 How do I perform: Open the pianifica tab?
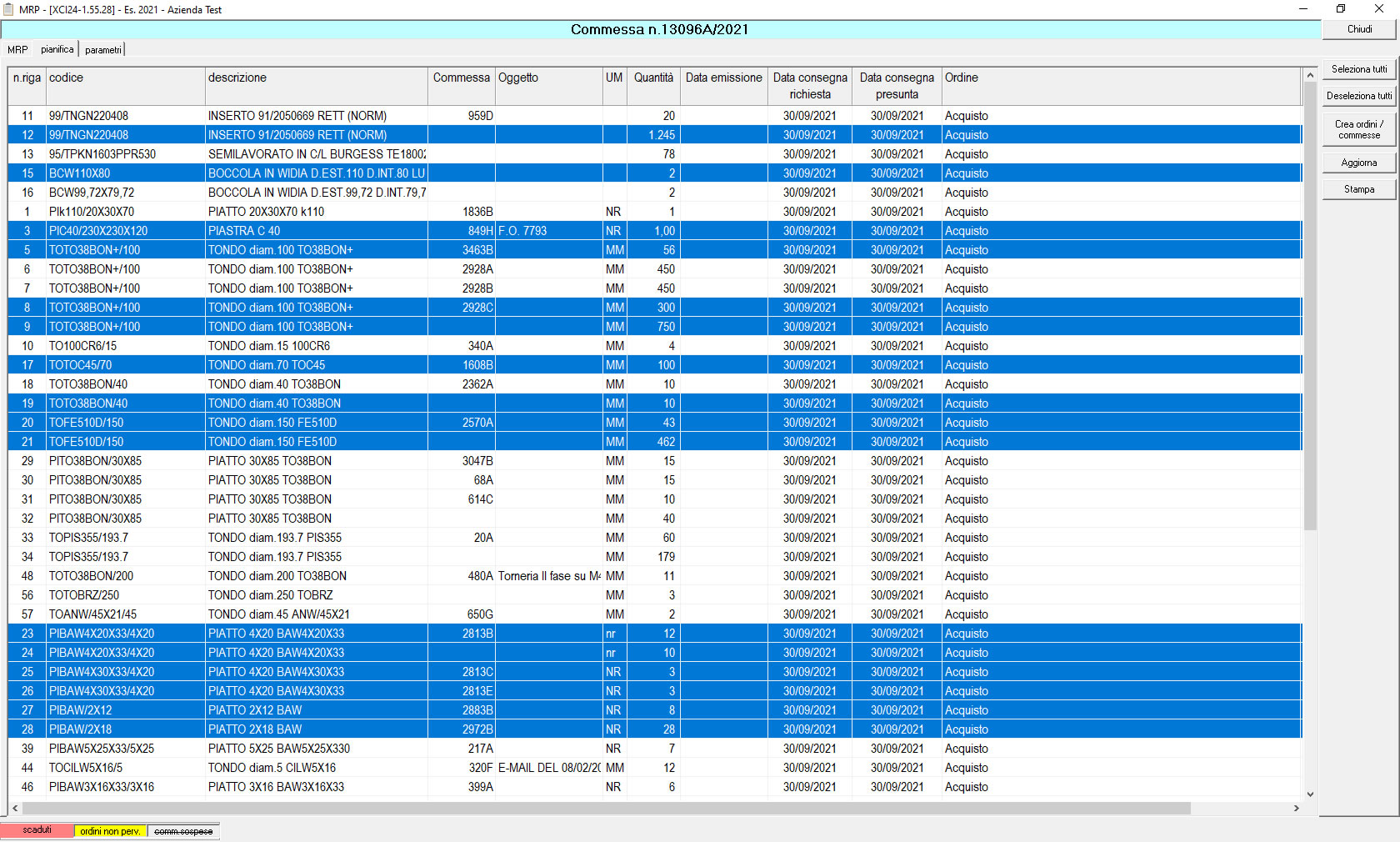coord(57,49)
